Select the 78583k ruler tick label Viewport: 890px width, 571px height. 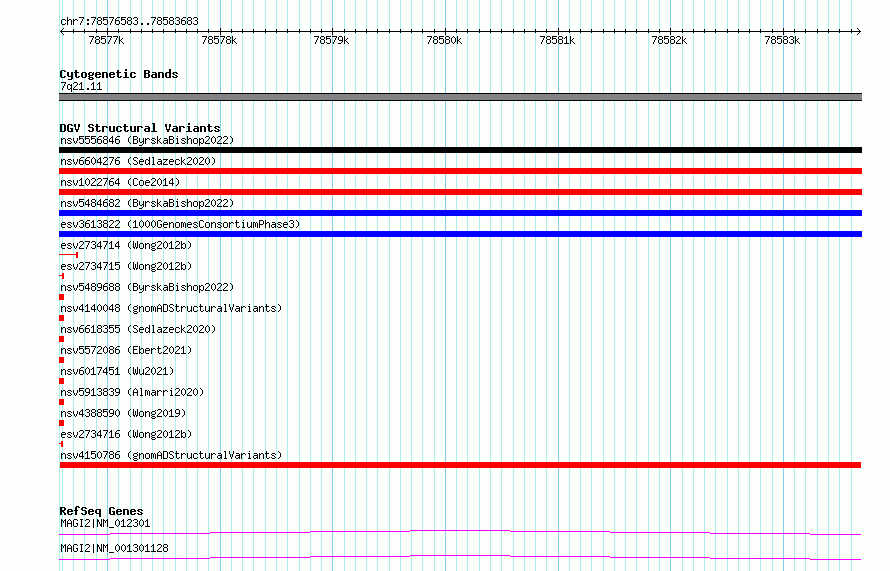(783, 40)
